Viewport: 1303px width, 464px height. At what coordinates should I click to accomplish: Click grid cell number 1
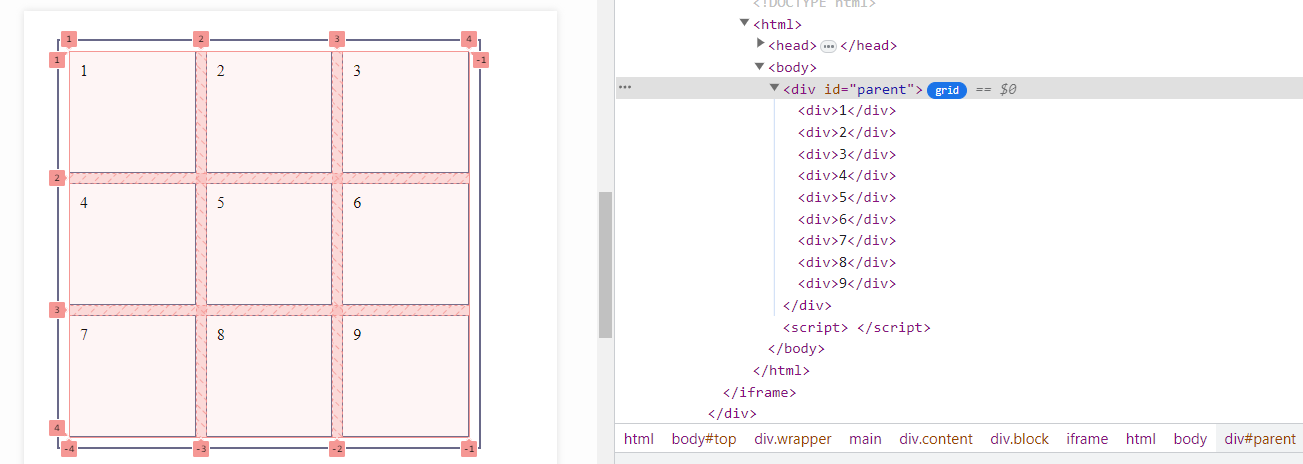[x=132, y=112]
